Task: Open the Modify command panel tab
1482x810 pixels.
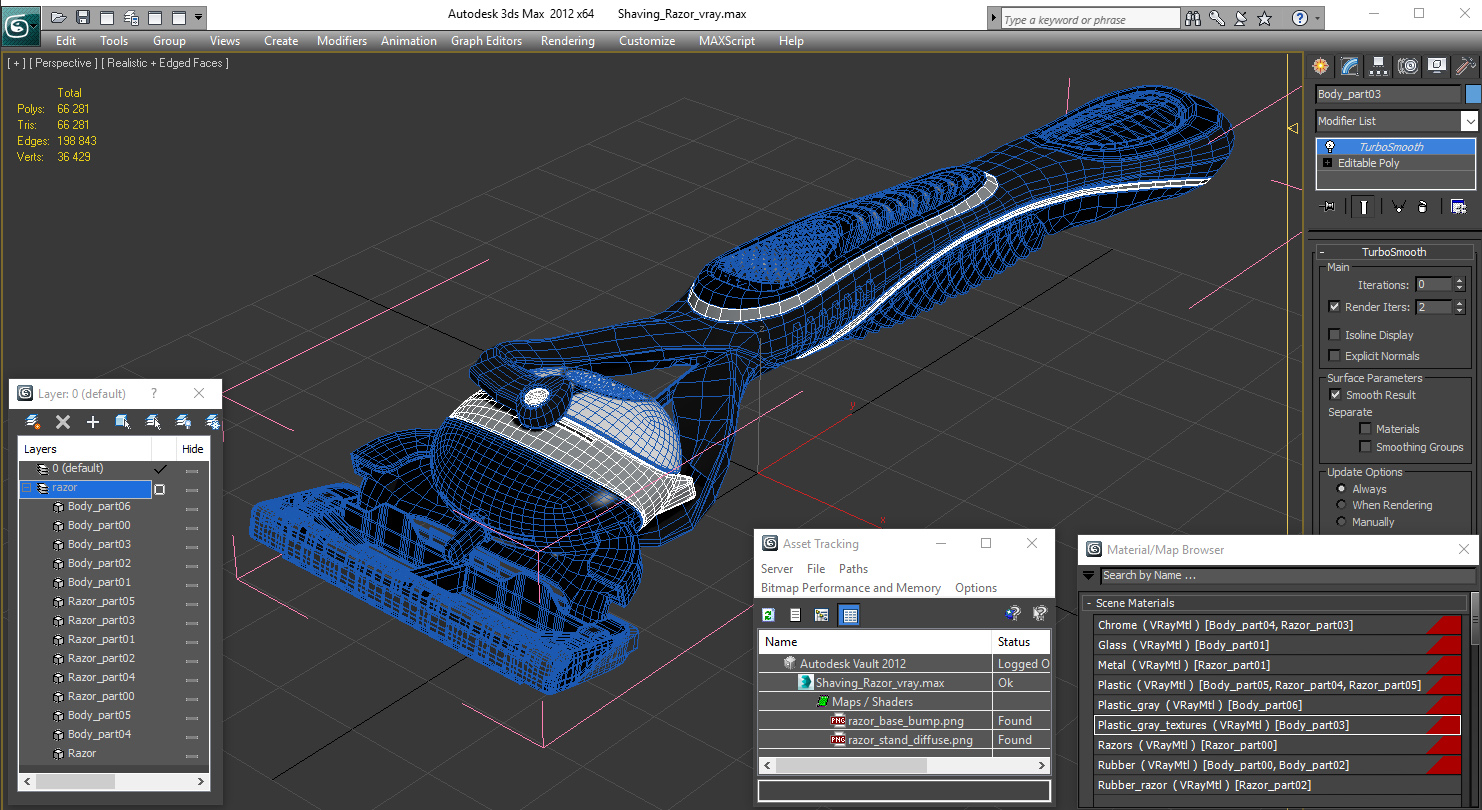Action: click(1350, 66)
